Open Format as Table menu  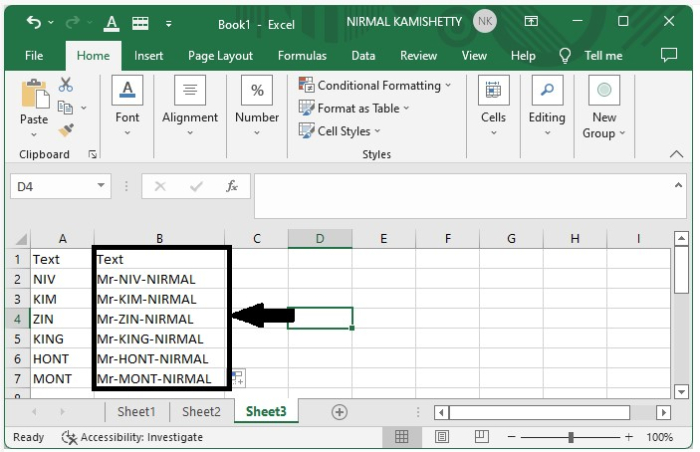pyautogui.click(x=354, y=108)
